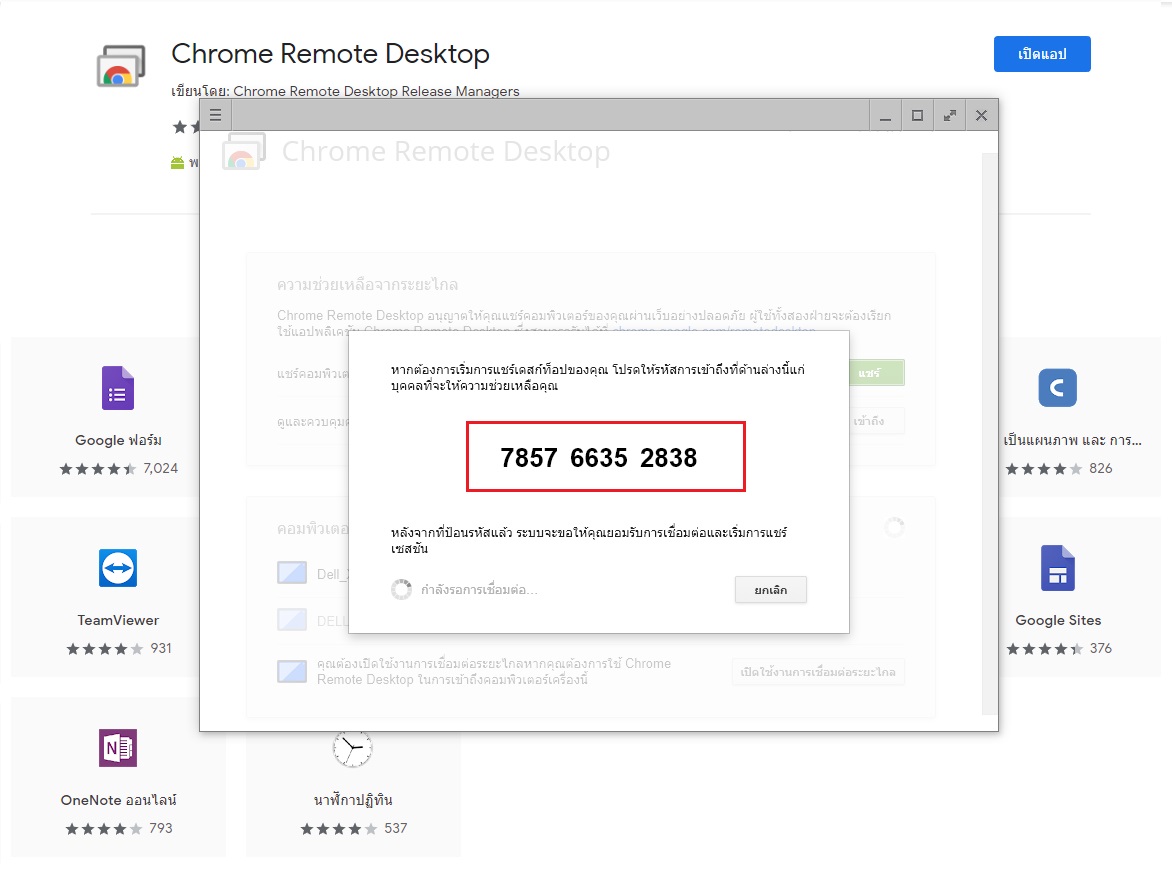Click the เข้าถึง access button
The image size is (1172, 883).
(877, 421)
